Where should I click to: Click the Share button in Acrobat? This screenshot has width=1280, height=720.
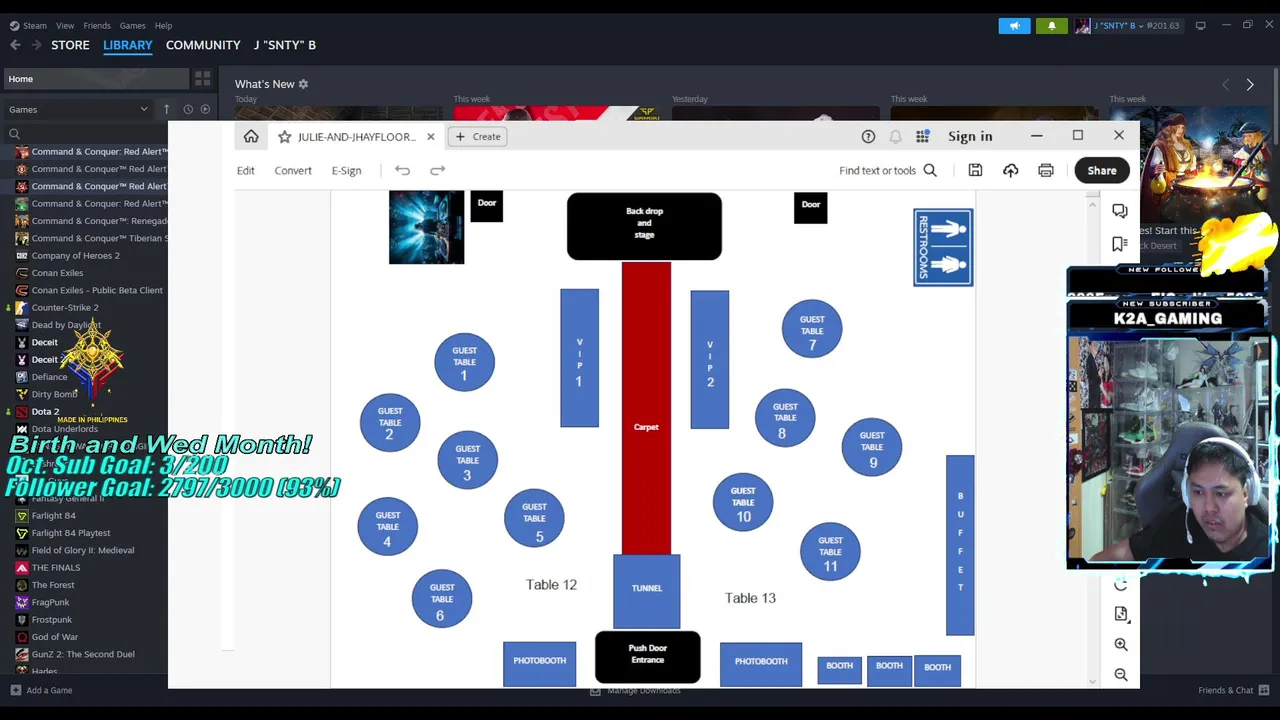tap(1102, 170)
